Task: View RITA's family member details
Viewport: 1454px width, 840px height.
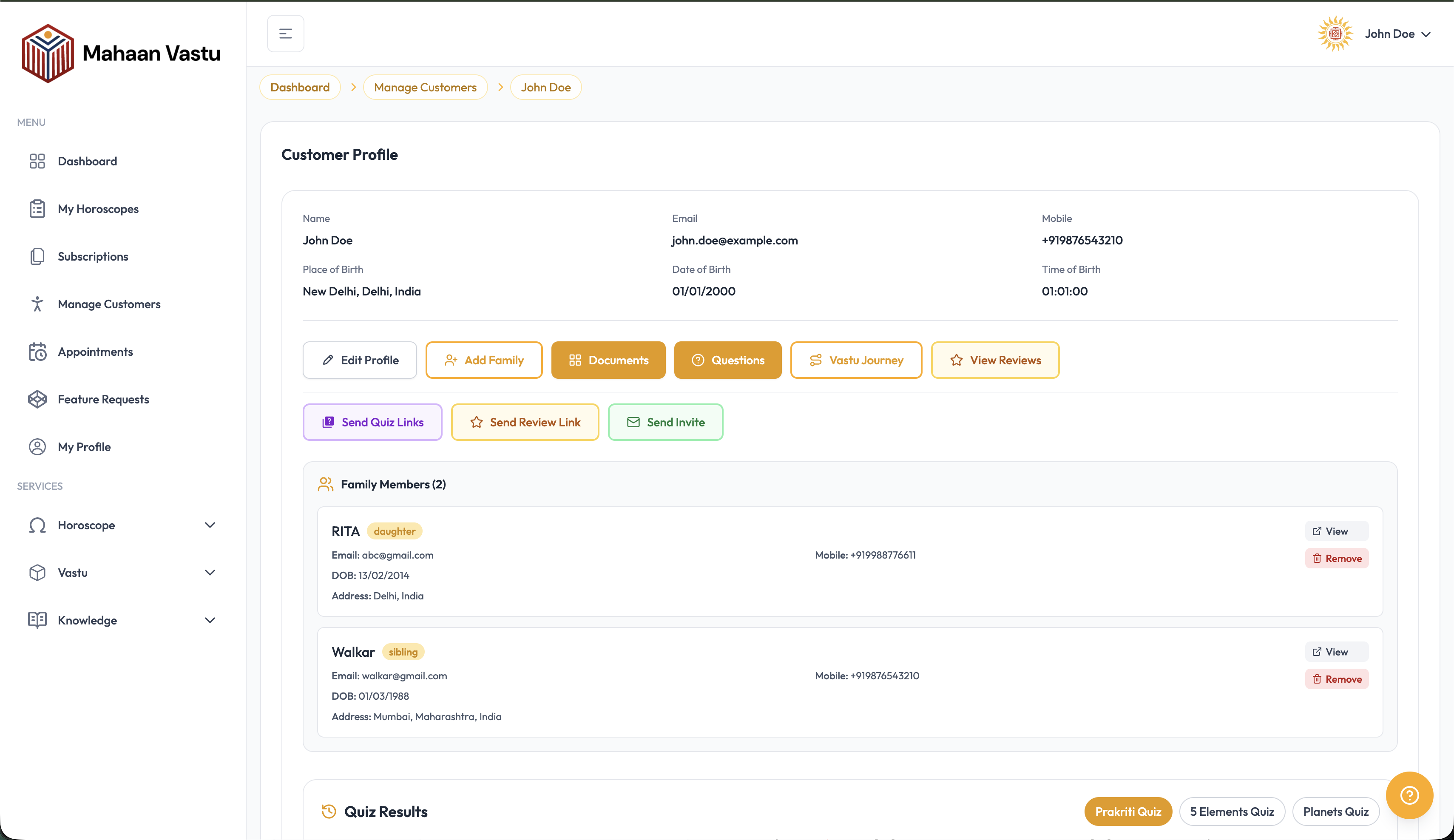Action: (1337, 531)
